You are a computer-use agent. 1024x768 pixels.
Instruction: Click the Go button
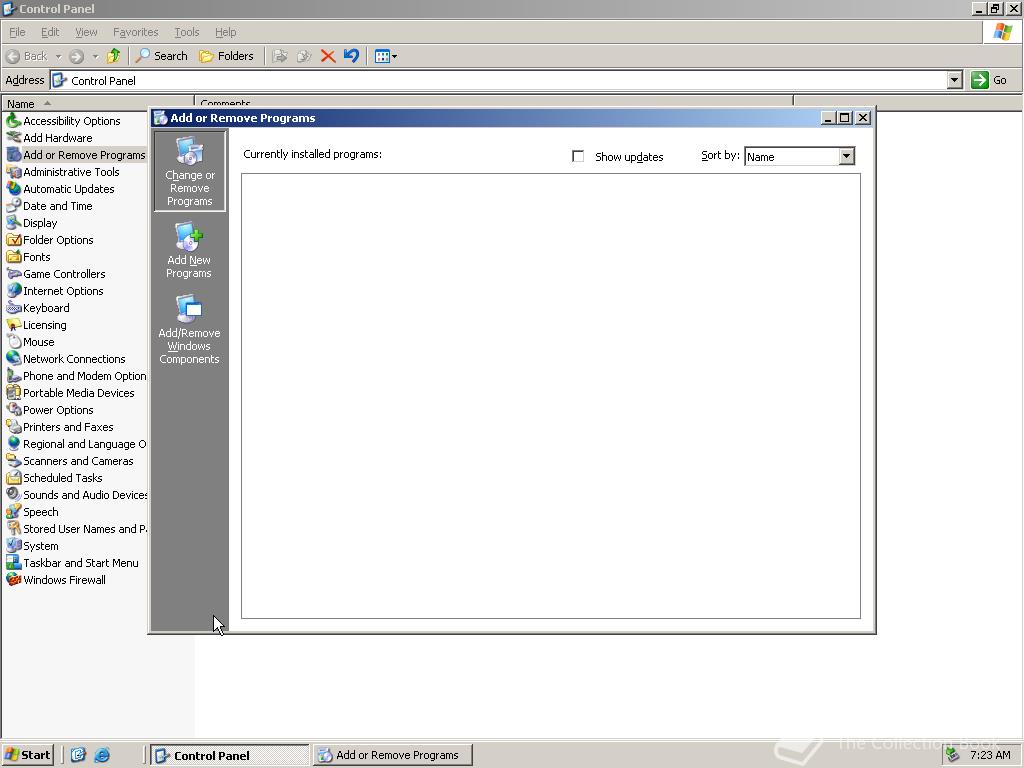pos(989,80)
